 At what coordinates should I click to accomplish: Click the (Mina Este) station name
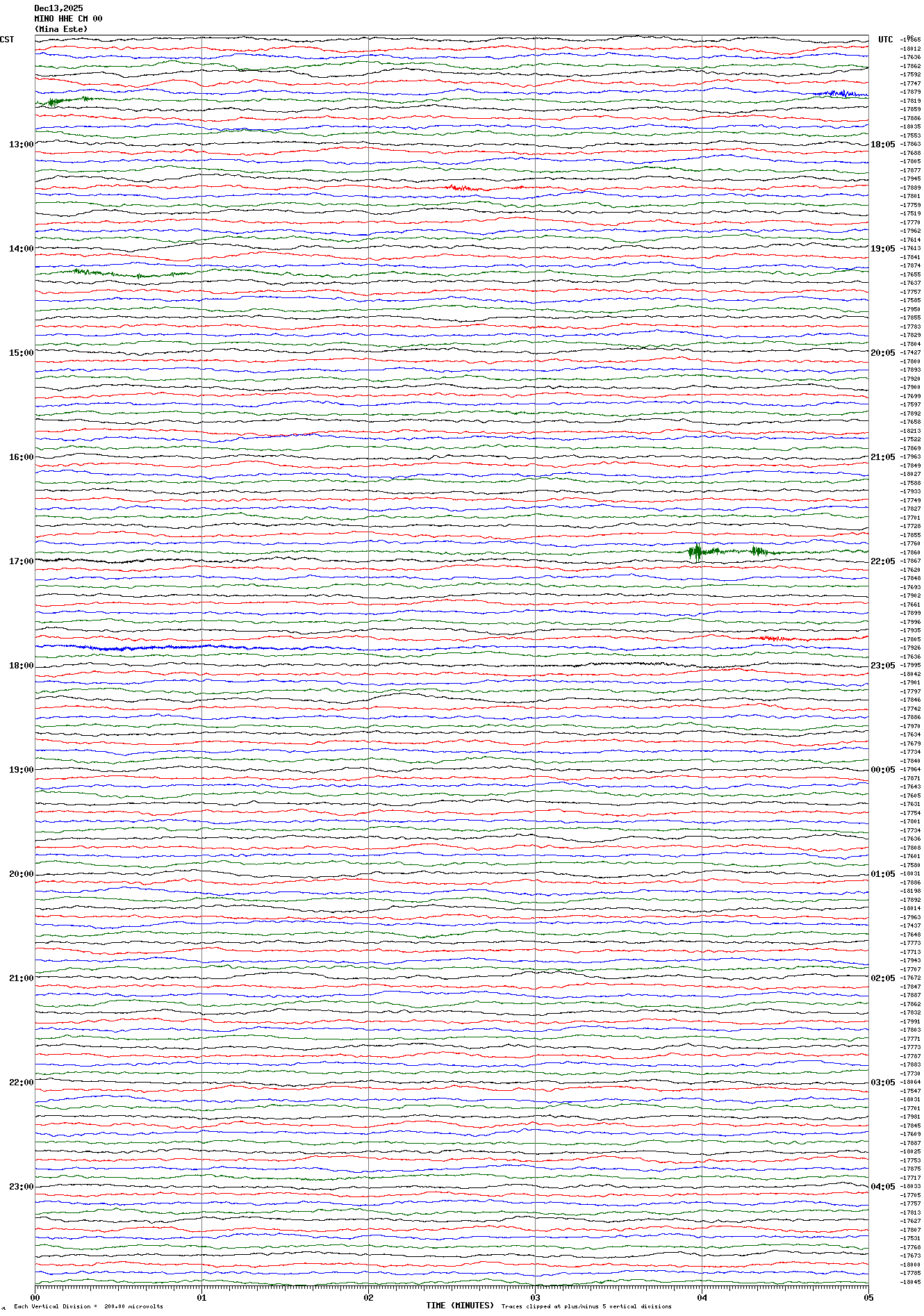click(61, 29)
